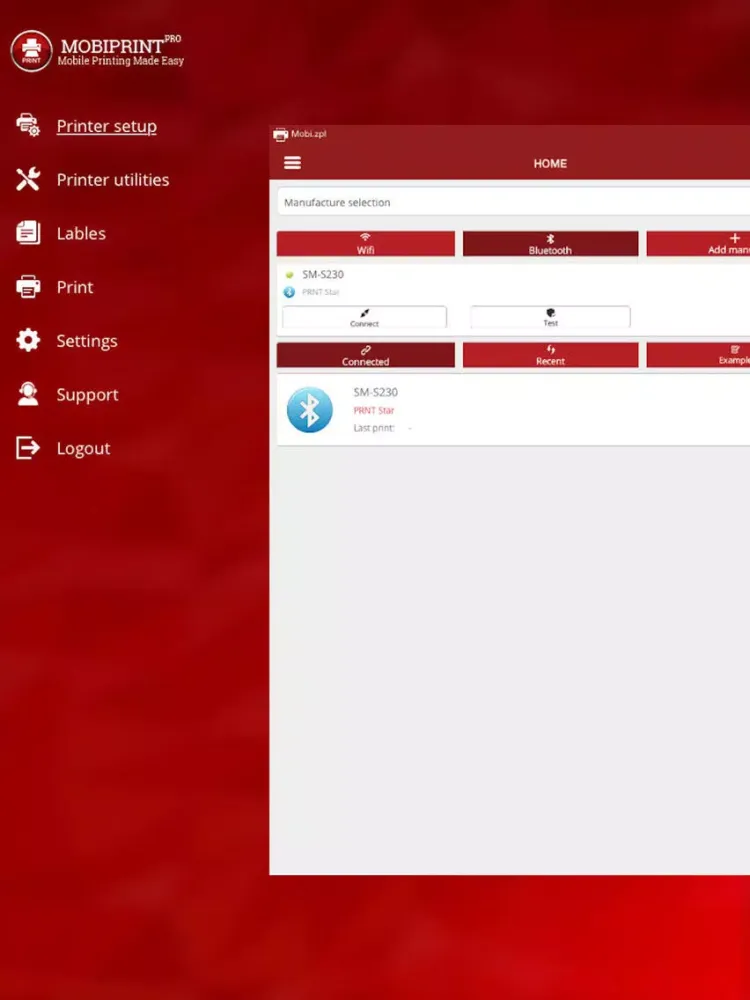This screenshot has height=1000, width=750.
Task: Click the MobiPrint Pro logo icon
Action: (x=31, y=51)
